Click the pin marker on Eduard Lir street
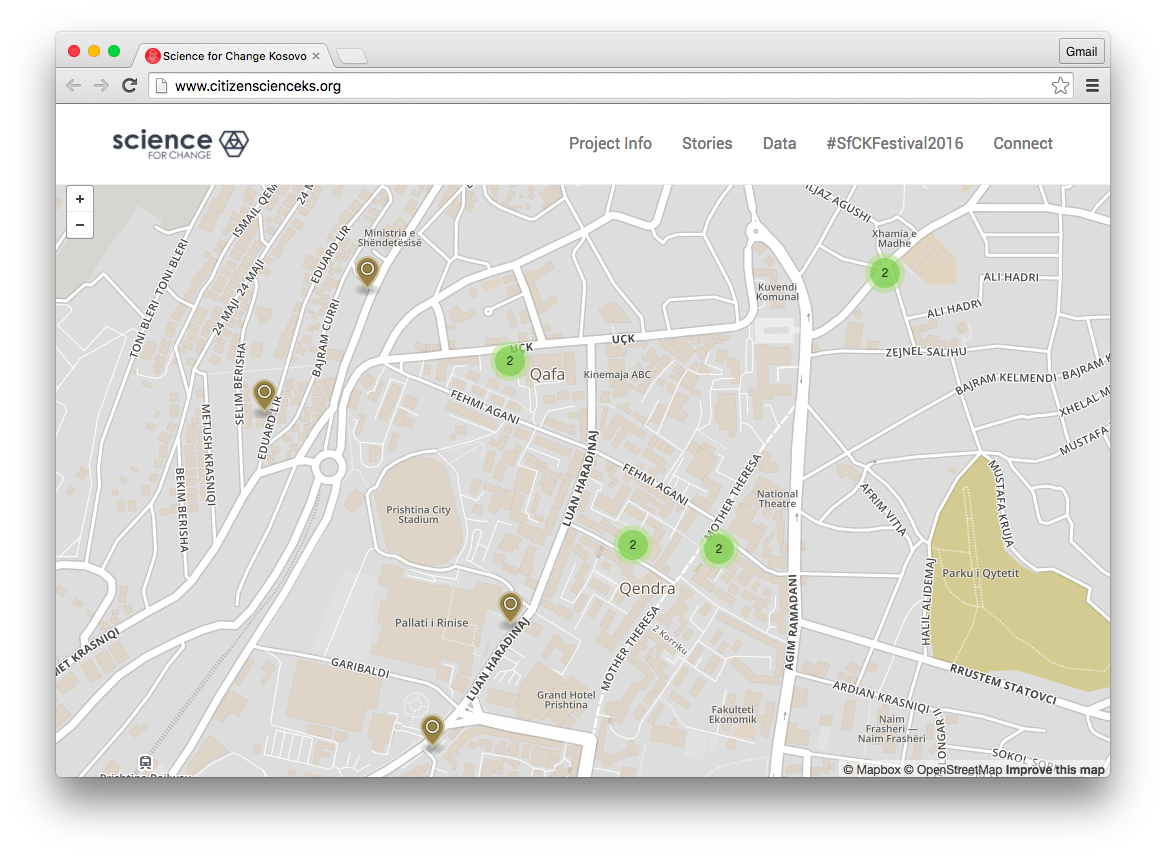Image resolution: width=1166 pixels, height=857 pixels. [264, 394]
